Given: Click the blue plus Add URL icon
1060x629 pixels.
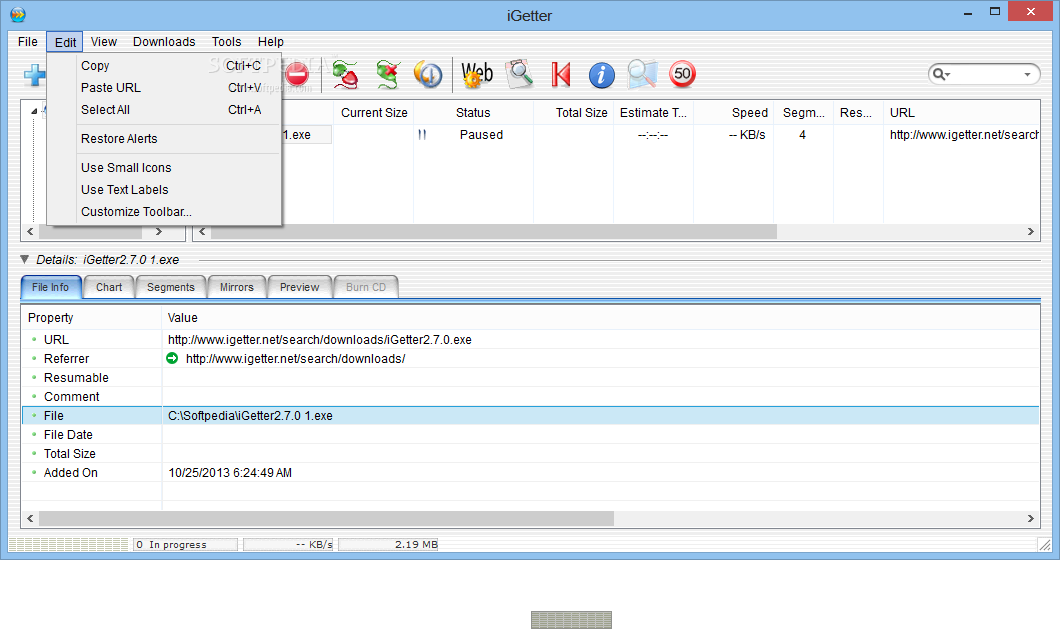Looking at the screenshot, I should point(34,74).
